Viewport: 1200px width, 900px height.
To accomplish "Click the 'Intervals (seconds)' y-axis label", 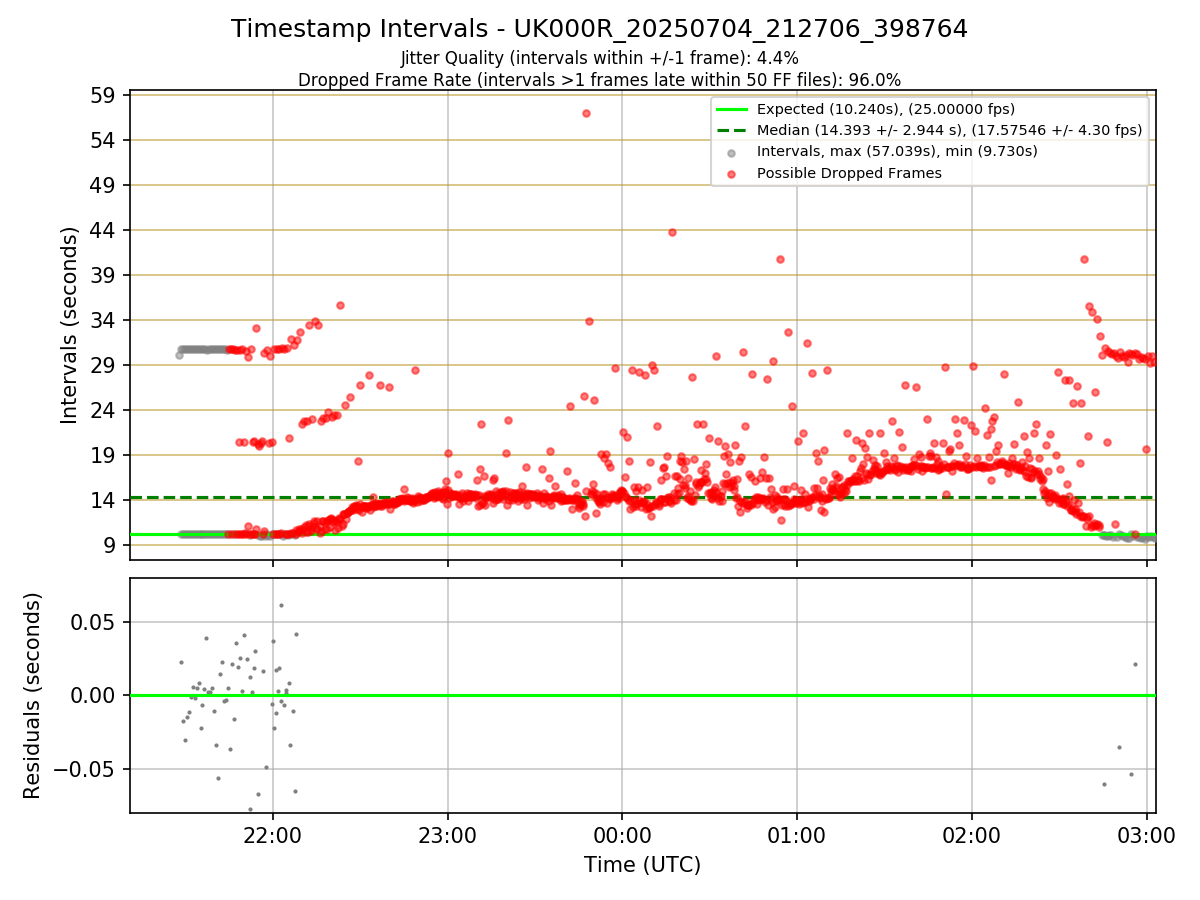I will click(69, 325).
